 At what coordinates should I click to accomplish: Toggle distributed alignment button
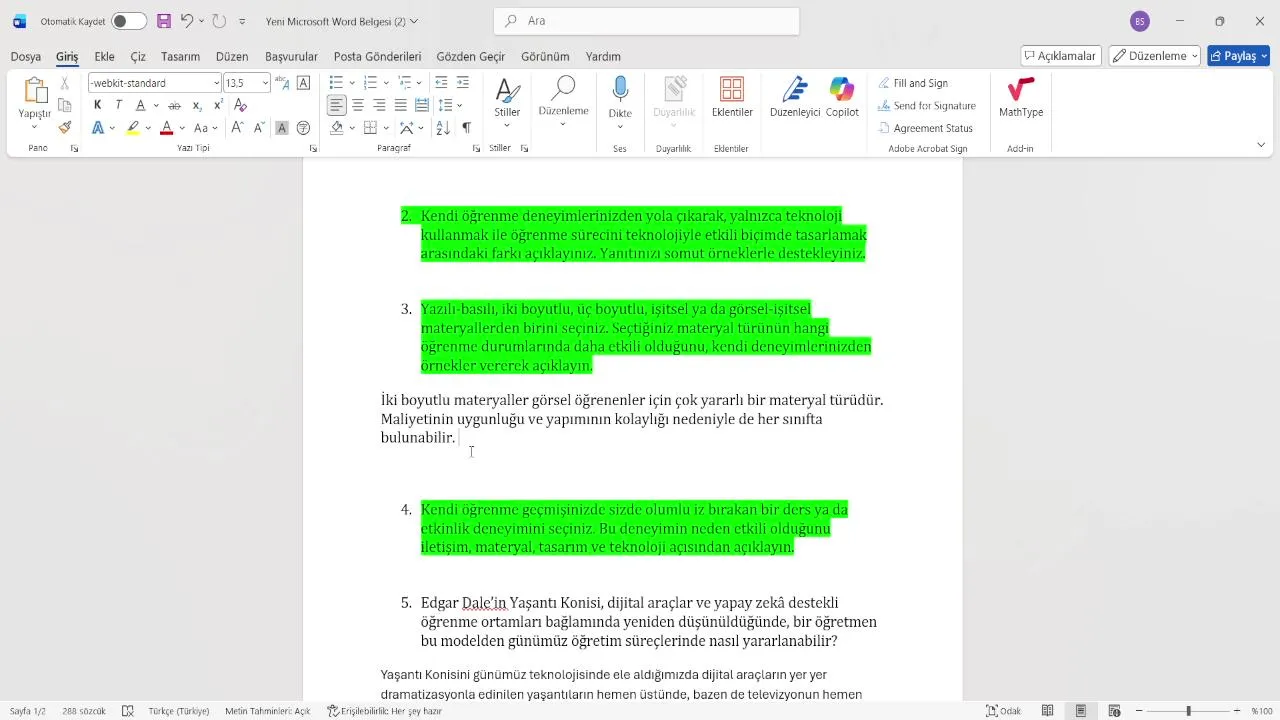coord(421,105)
